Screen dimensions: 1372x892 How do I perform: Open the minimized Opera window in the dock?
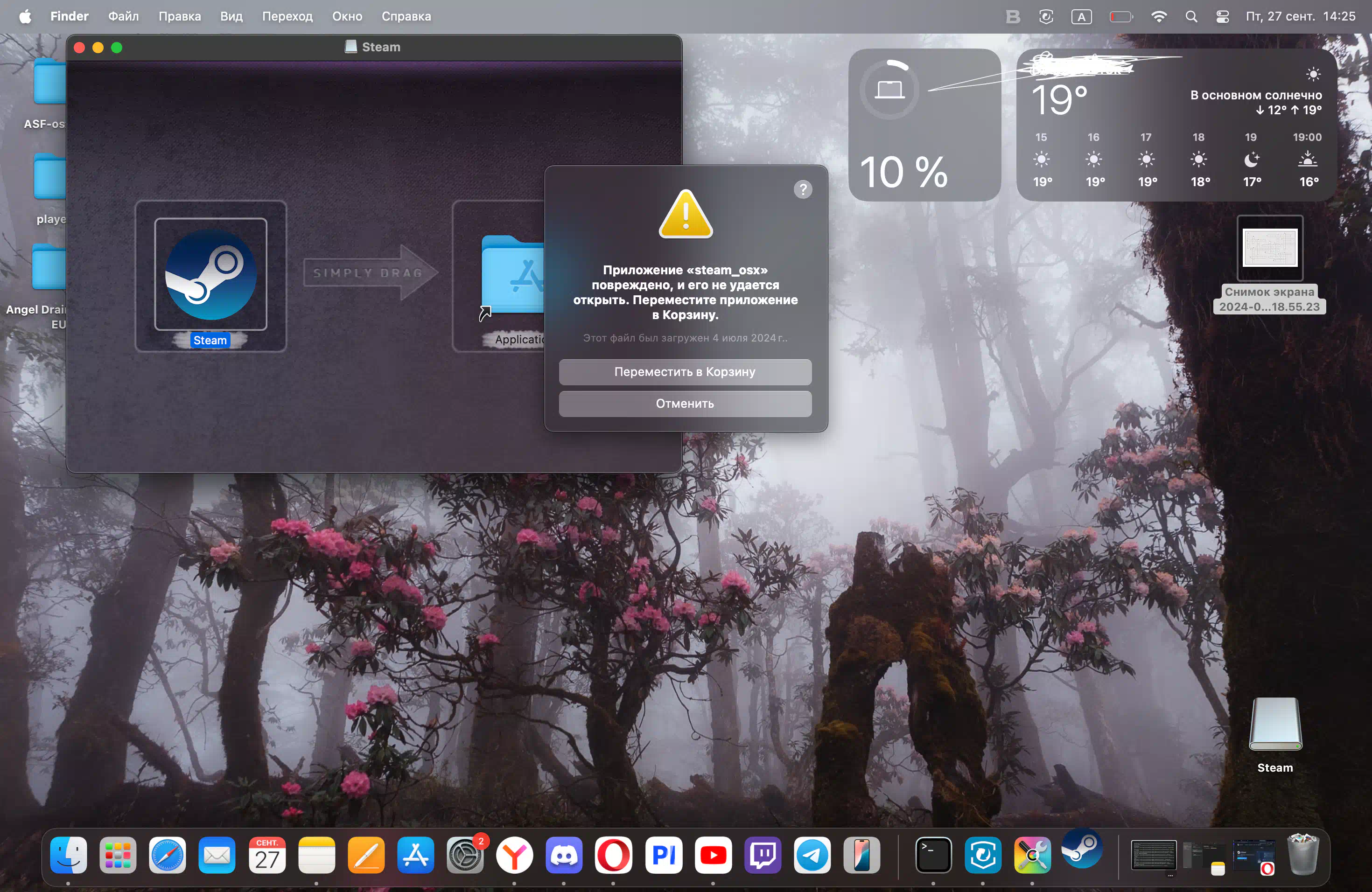pos(1254,856)
